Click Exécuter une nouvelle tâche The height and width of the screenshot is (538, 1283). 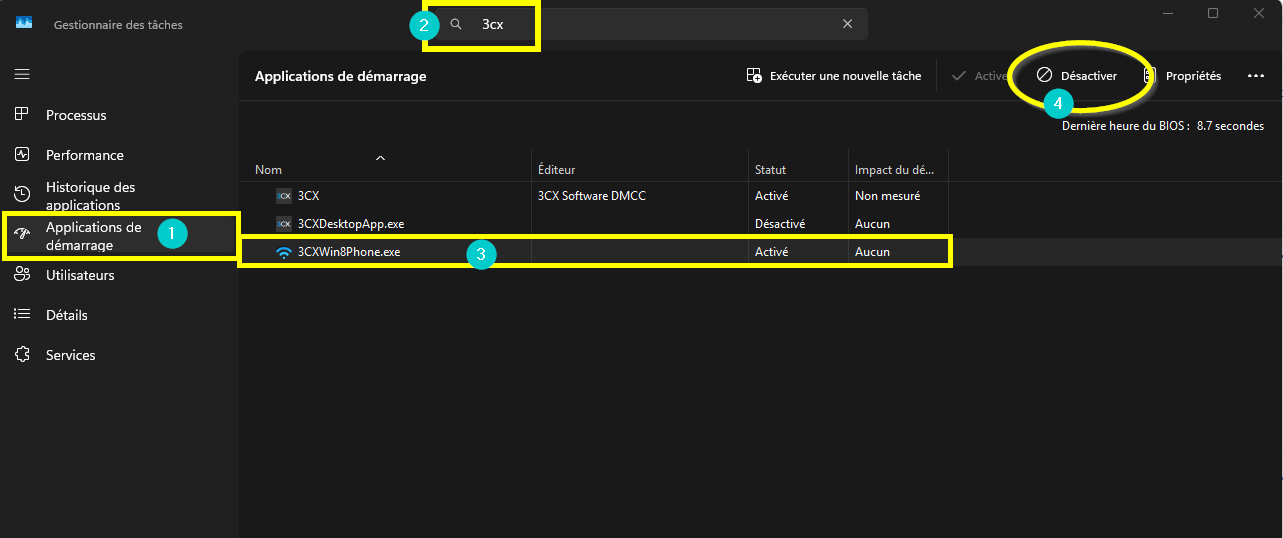point(834,75)
